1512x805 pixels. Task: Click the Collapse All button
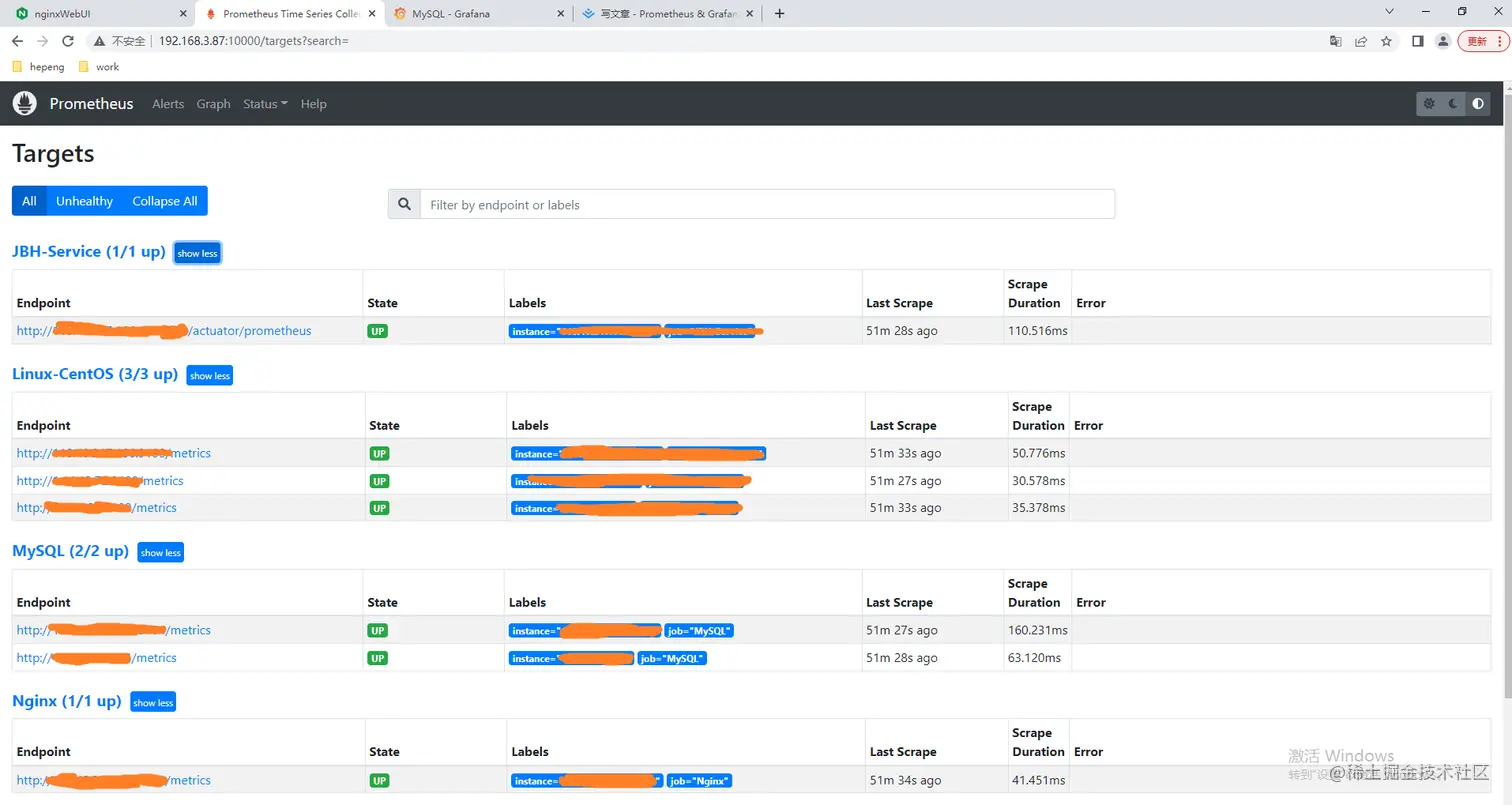[x=165, y=201]
